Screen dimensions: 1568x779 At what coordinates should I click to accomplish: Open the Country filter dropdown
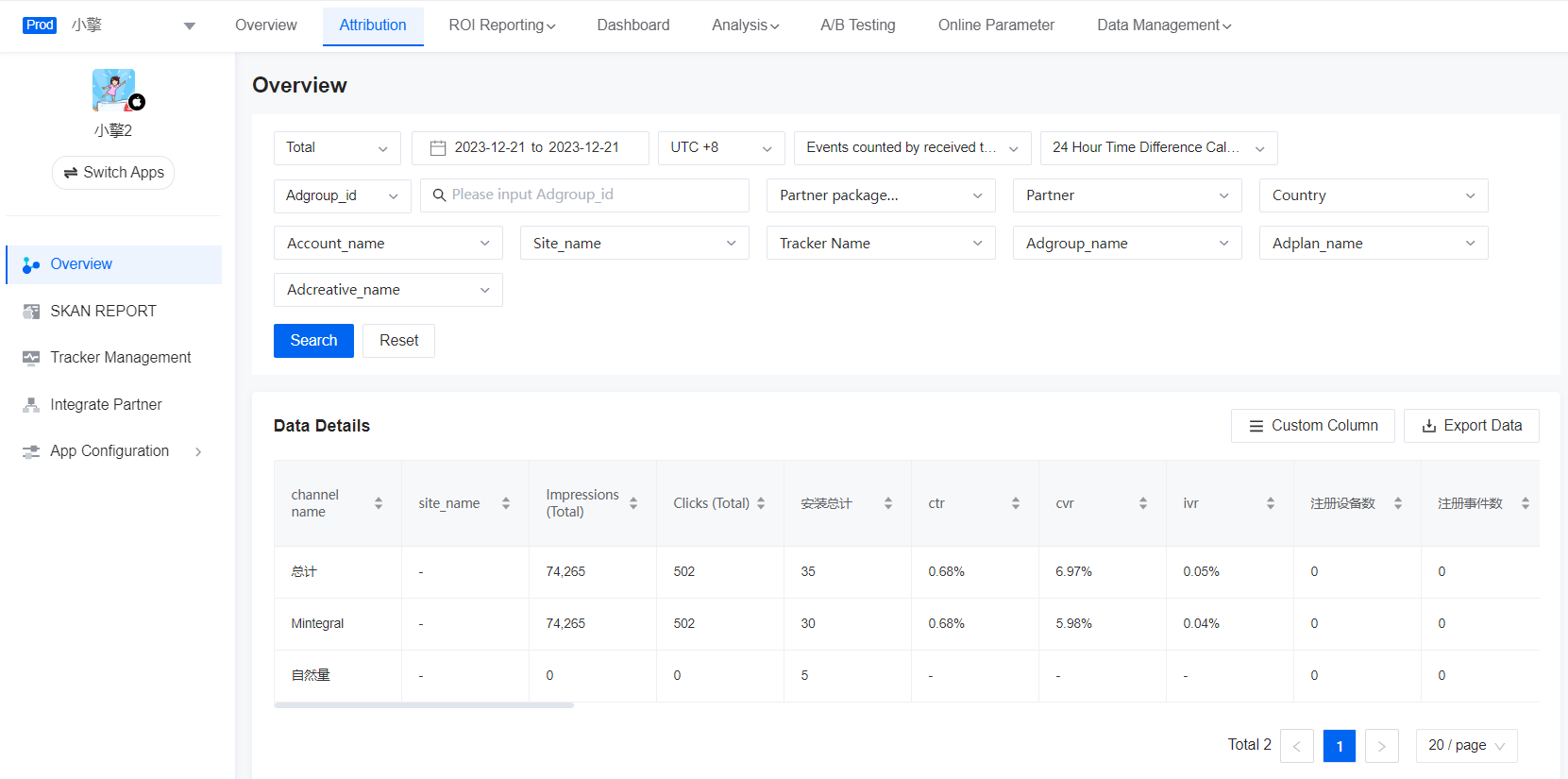[1373, 195]
